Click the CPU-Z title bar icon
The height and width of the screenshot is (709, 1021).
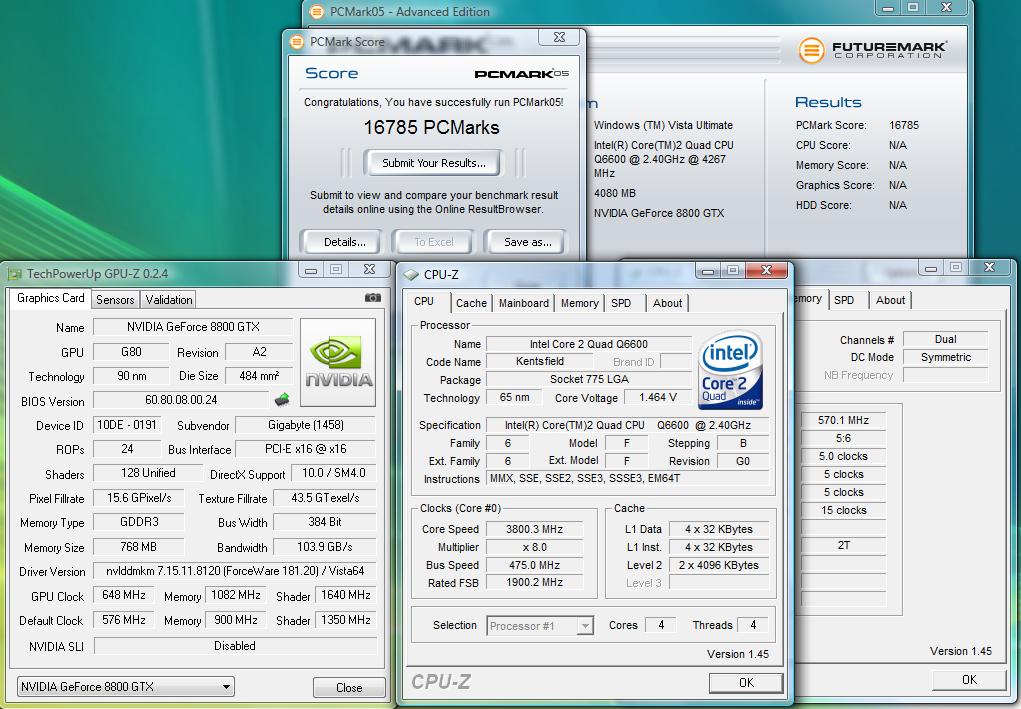411,275
